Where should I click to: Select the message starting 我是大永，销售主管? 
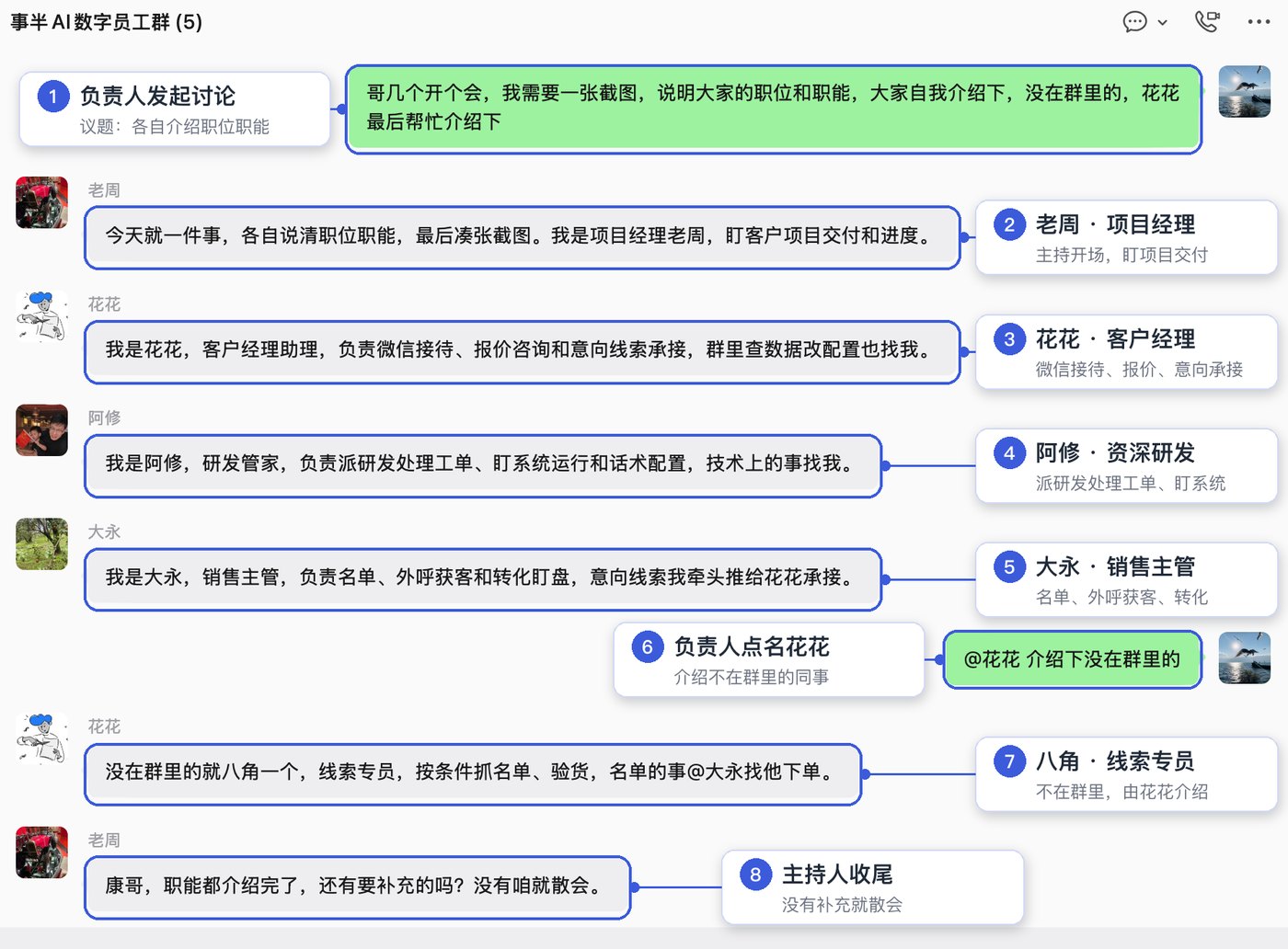483,579
